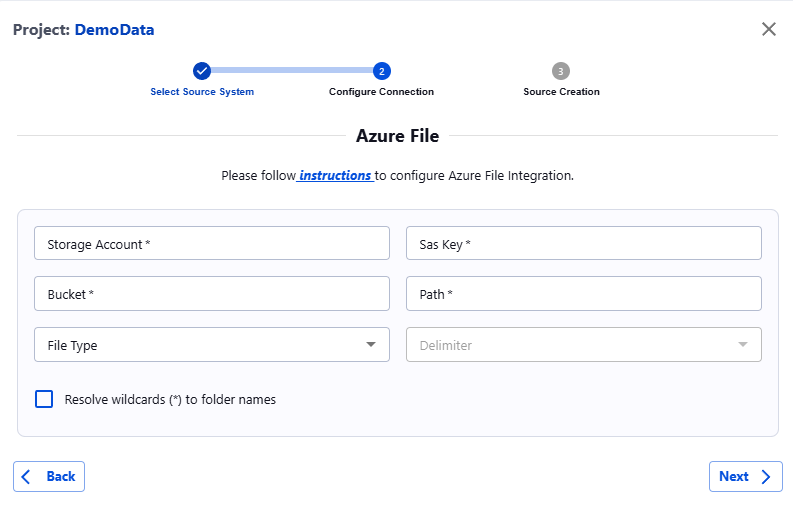Enable the Resolve wildcards checkbox
This screenshot has height=505, width=793.
pos(44,399)
